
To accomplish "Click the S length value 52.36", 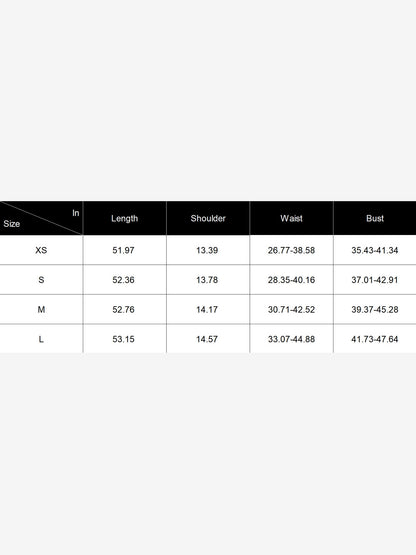I will pyautogui.click(x=123, y=280).
